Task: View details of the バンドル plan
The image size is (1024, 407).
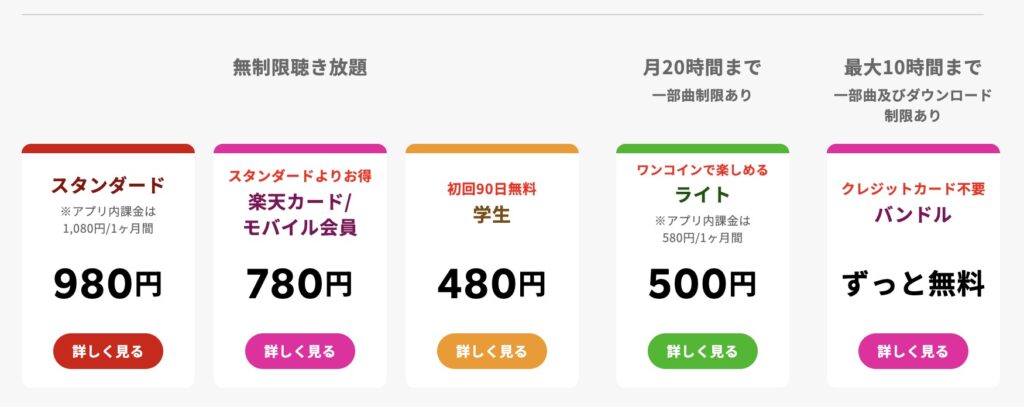Action: pyautogui.click(x=913, y=351)
